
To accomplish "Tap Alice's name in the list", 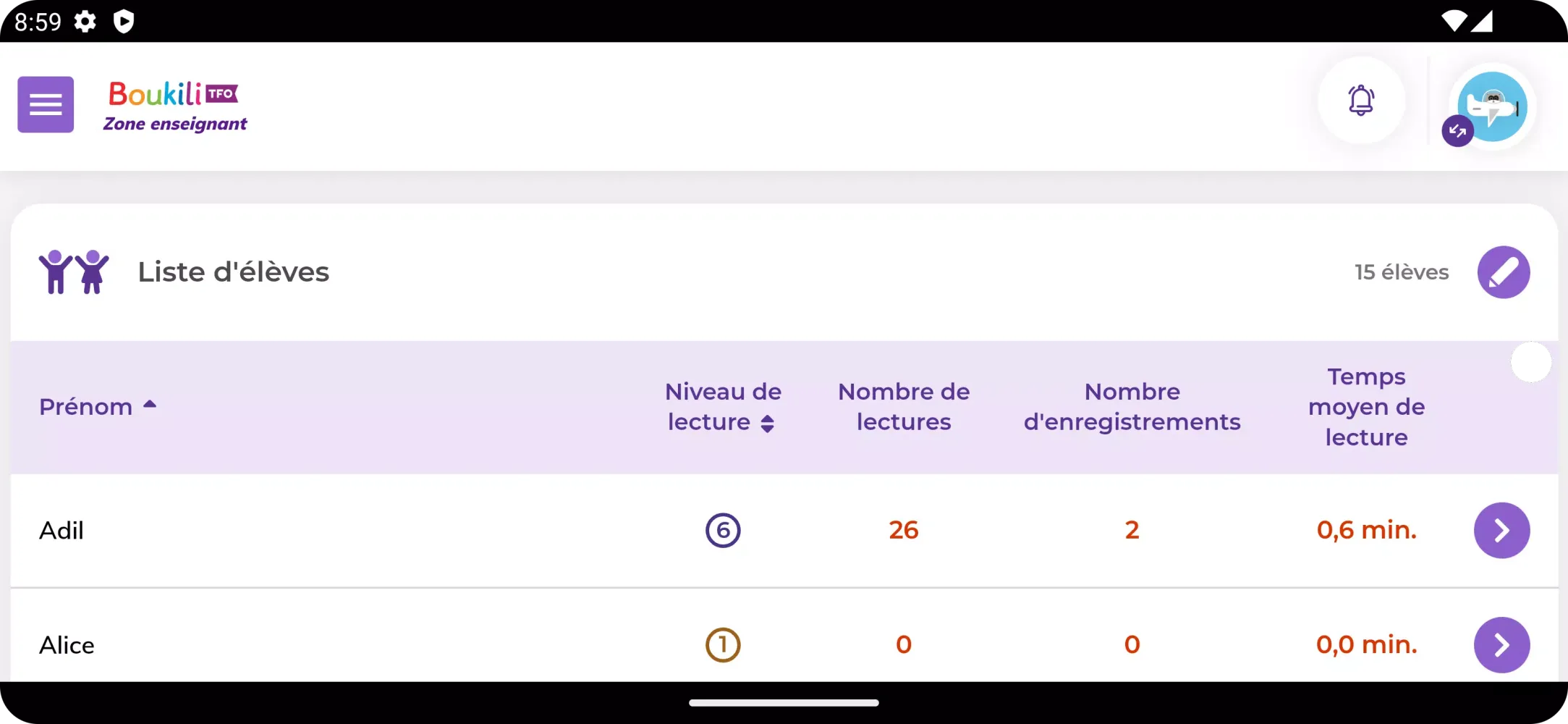I will (67, 645).
